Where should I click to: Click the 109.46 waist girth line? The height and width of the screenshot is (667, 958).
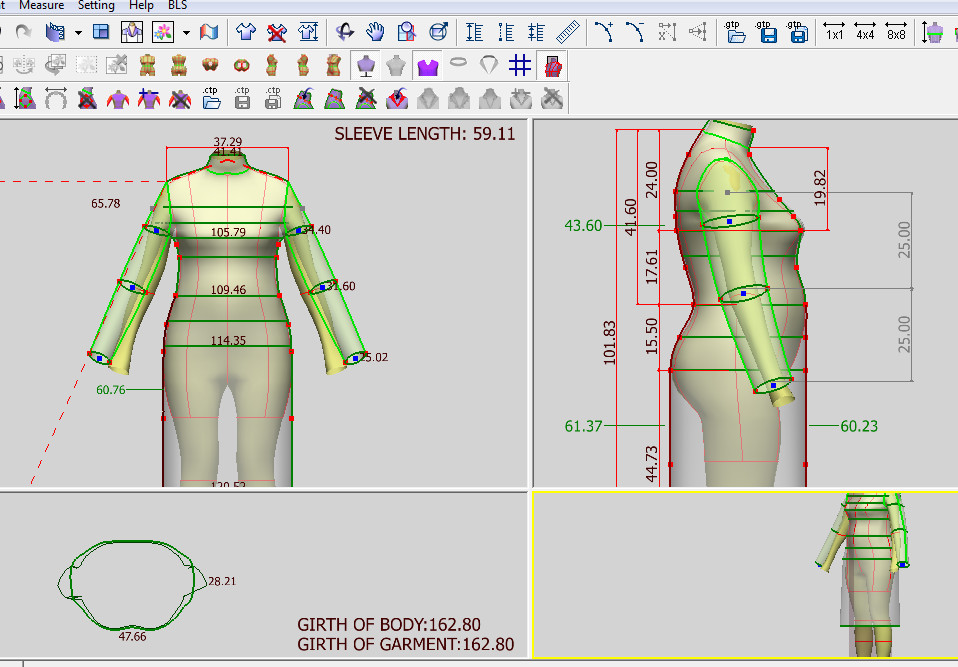point(228,297)
